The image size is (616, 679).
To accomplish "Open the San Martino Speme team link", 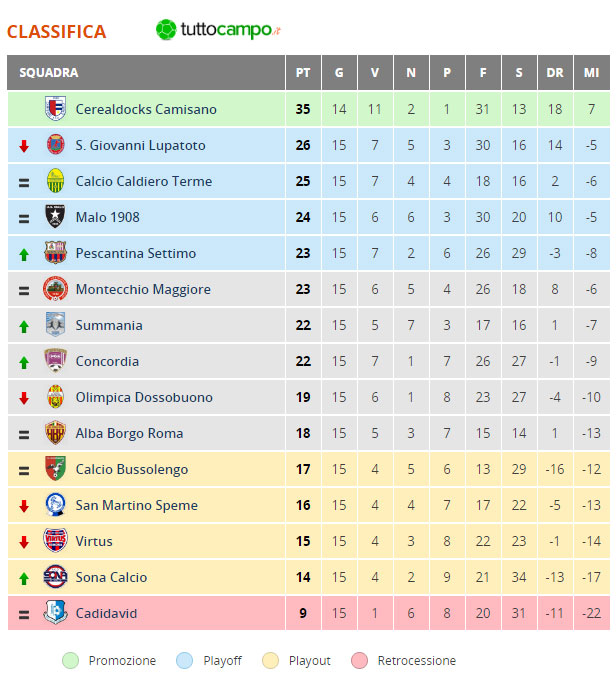I will tap(137, 505).
